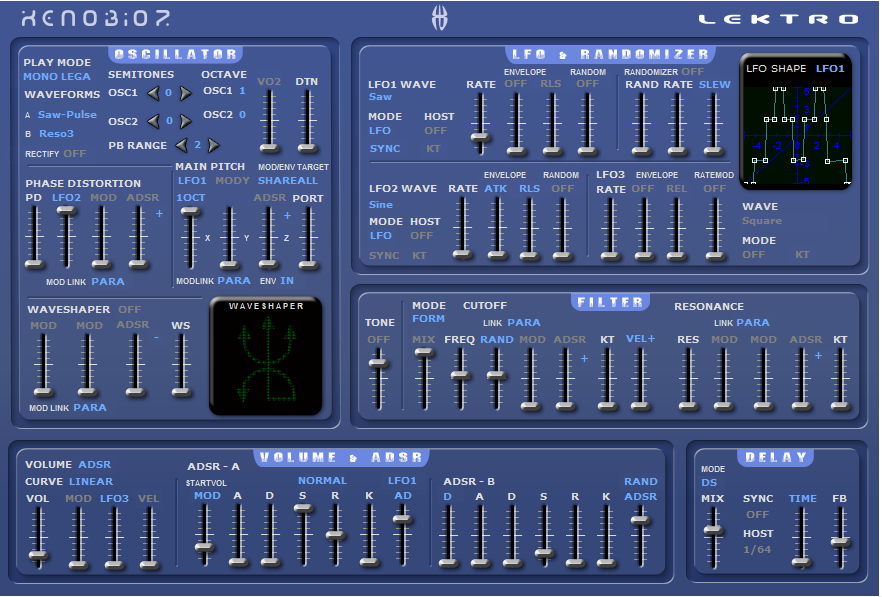Viewport: 882px width, 597px height.
Task: Click the RAND ADSR label for ADSR-B
Action: [641, 489]
